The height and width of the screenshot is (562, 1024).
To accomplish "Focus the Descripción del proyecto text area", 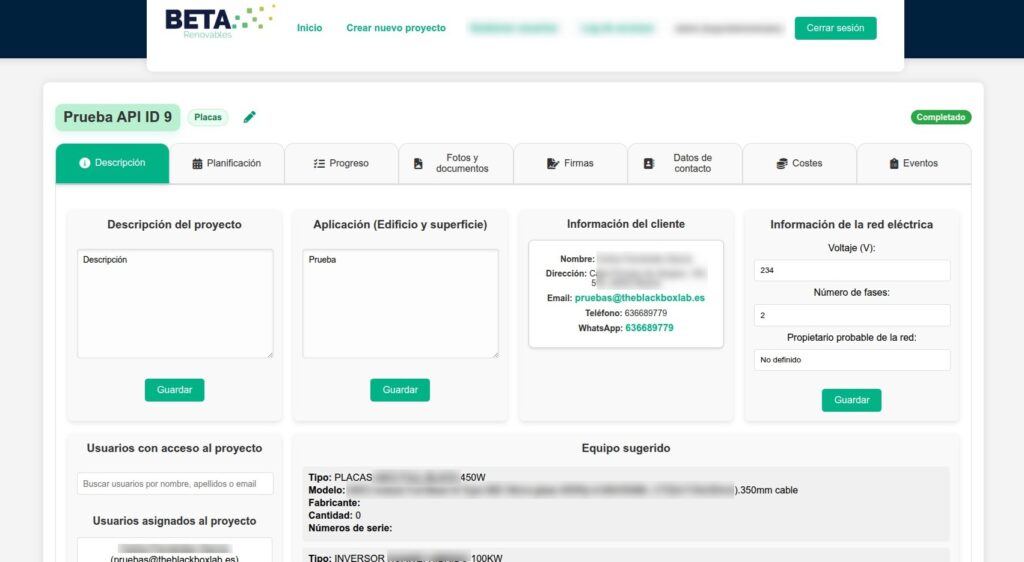I will pyautogui.click(x=175, y=304).
